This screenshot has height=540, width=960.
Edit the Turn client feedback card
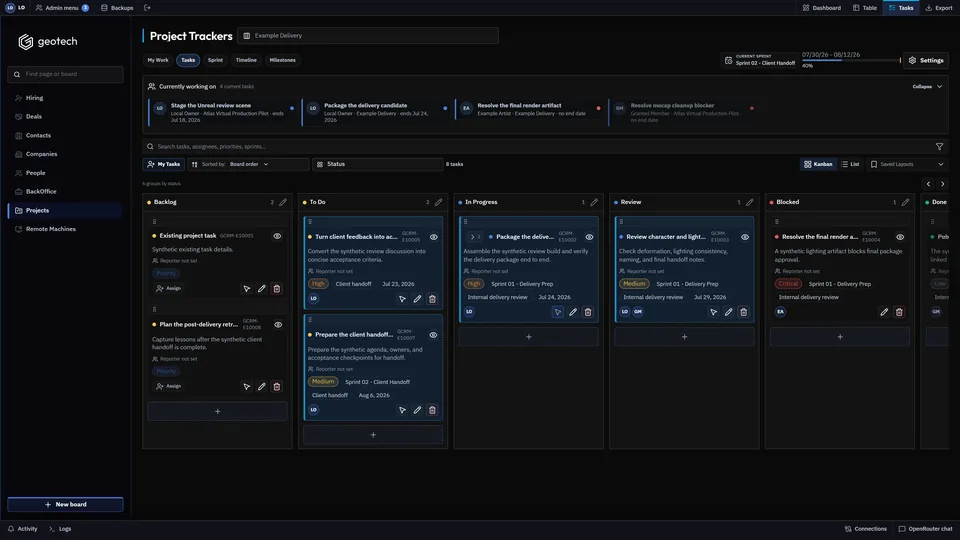(x=418, y=299)
